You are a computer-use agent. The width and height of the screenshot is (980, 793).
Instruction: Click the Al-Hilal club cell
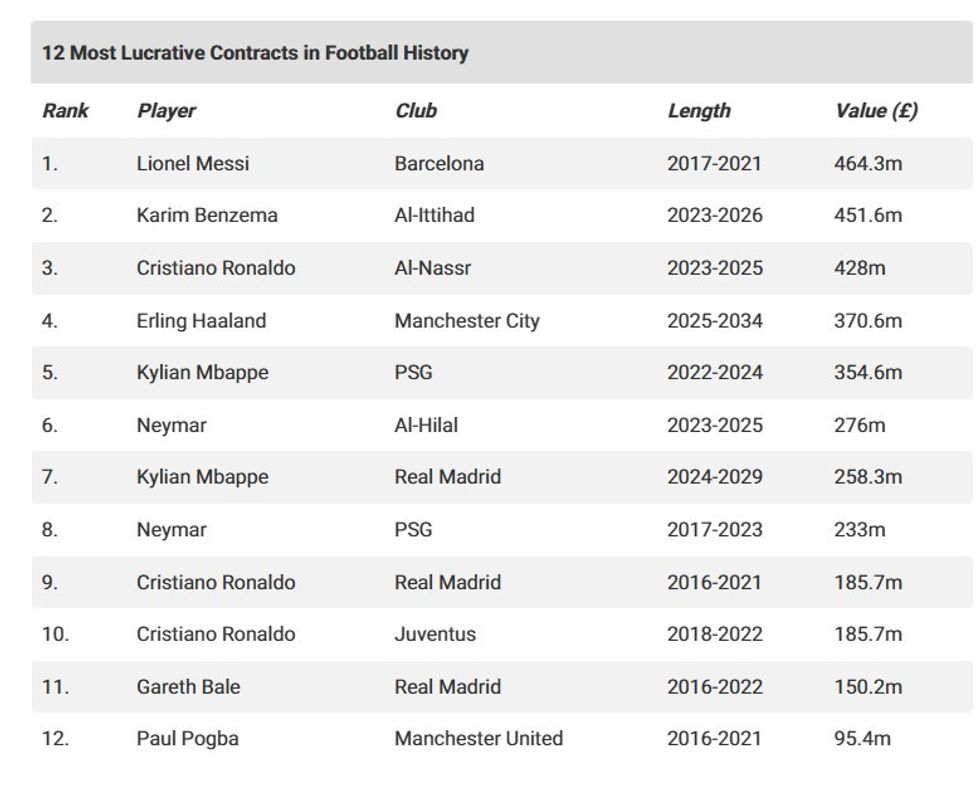pyautogui.click(x=426, y=425)
